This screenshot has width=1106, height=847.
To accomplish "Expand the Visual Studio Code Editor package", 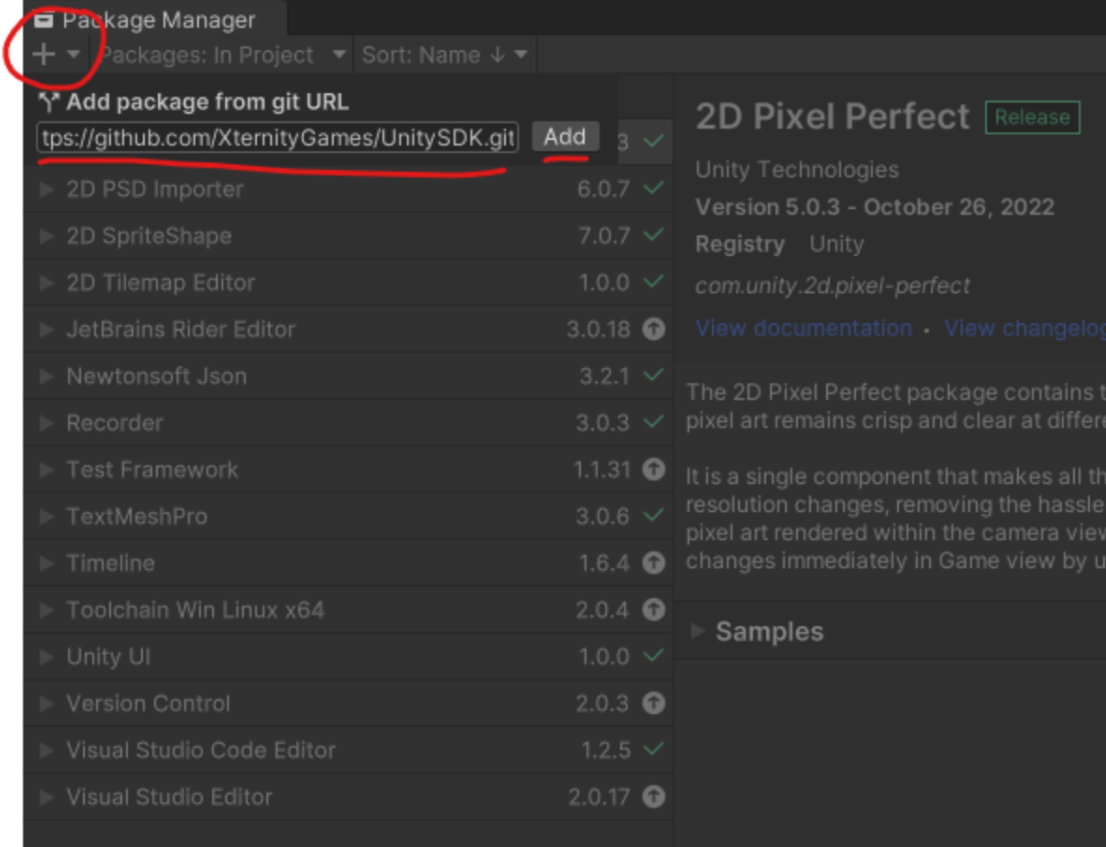I will point(47,750).
